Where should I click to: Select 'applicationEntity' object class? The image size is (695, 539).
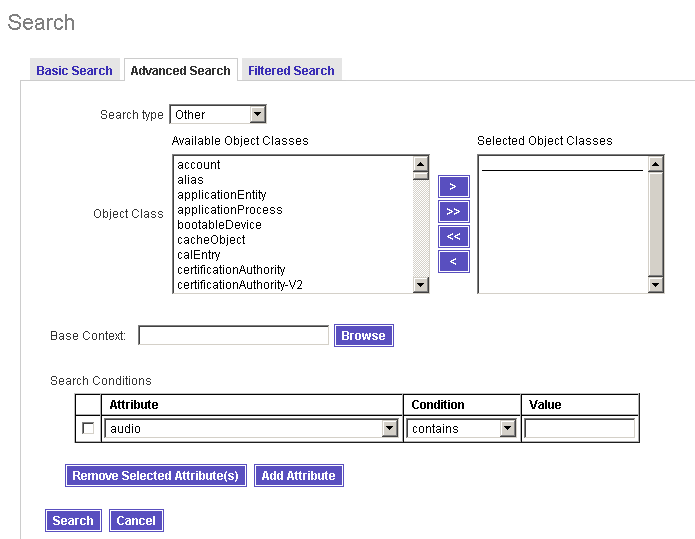(x=293, y=195)
